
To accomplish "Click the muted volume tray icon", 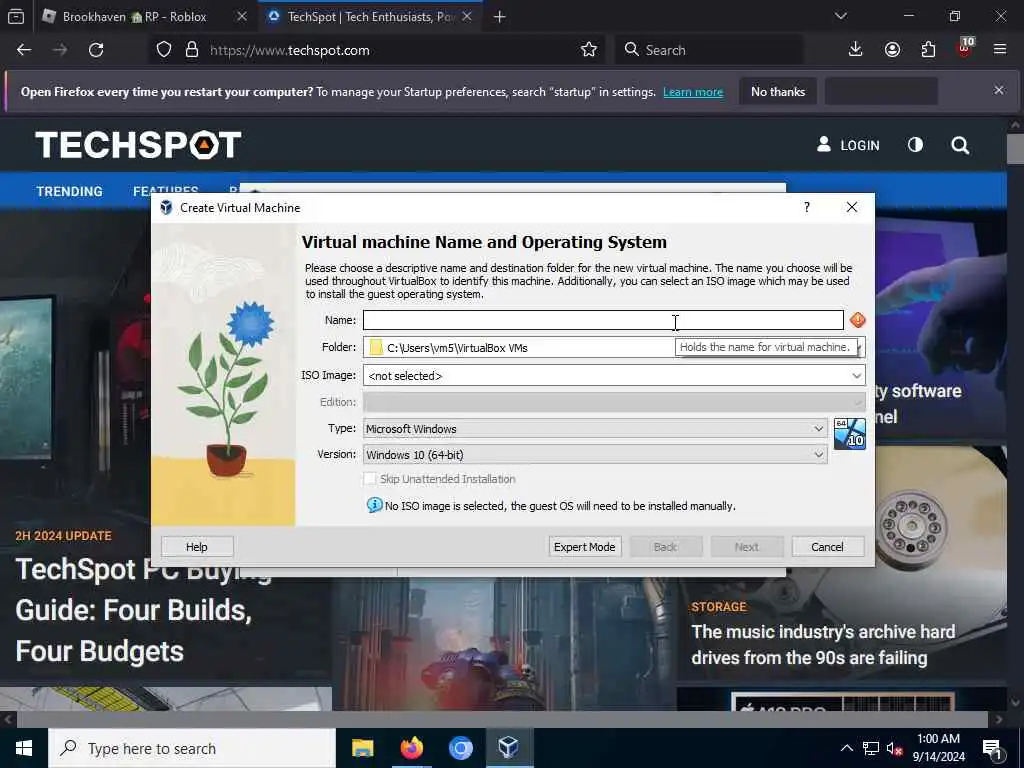I will pyautogui.click(x=894, y=748).
